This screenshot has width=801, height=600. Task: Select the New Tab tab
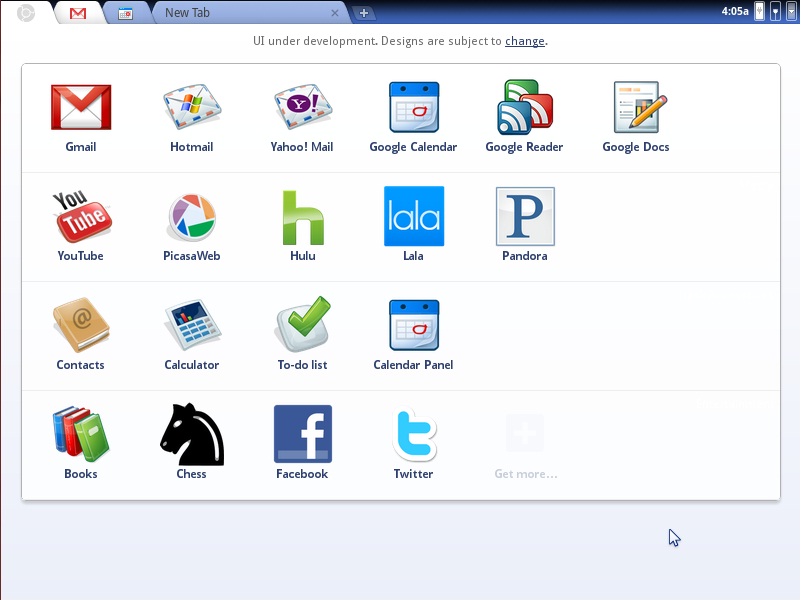coord(250,13)
